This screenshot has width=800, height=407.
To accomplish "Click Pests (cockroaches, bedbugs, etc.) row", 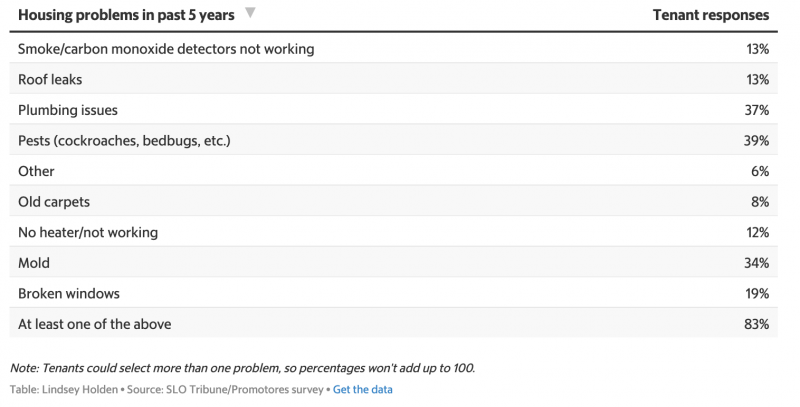I will [x=393, y=141].
